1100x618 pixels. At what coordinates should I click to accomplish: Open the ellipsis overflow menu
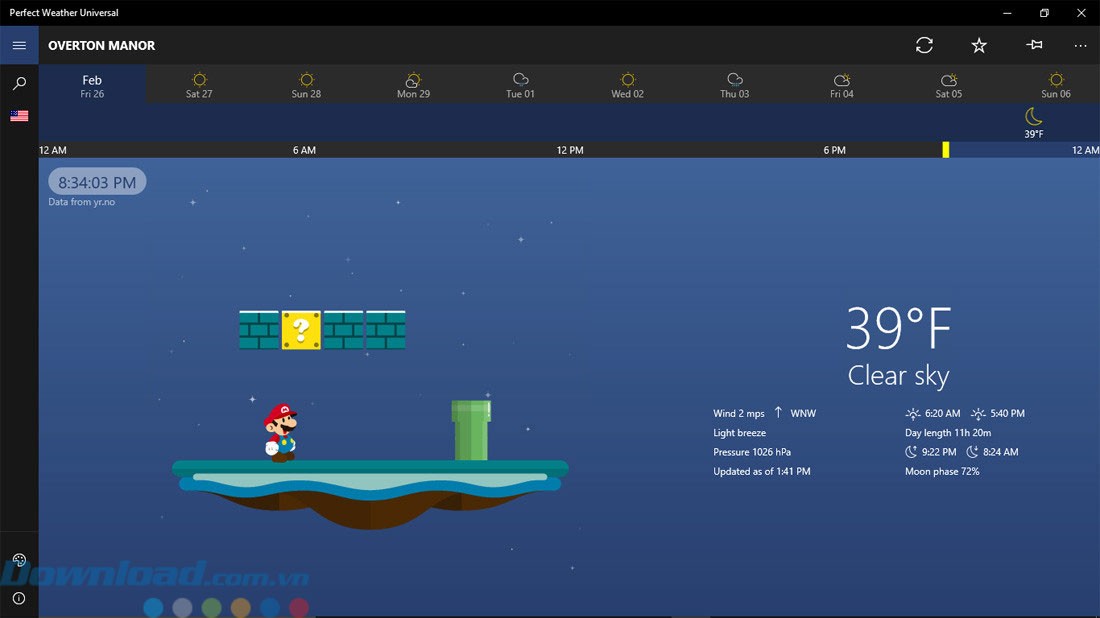[1080, 45]
